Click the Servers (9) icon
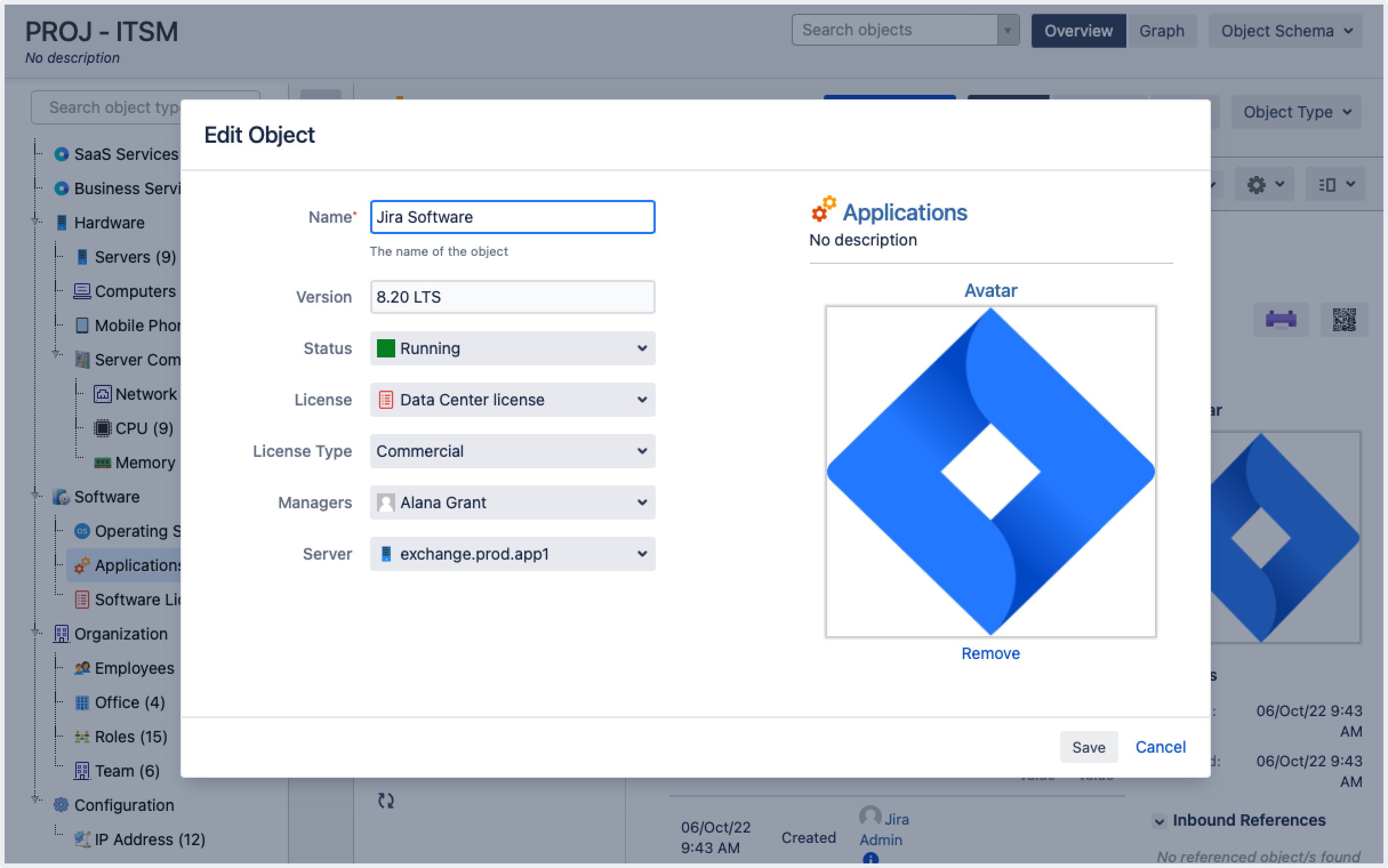This screenshot has height=868, width=1388. click(x=82, y=257)
